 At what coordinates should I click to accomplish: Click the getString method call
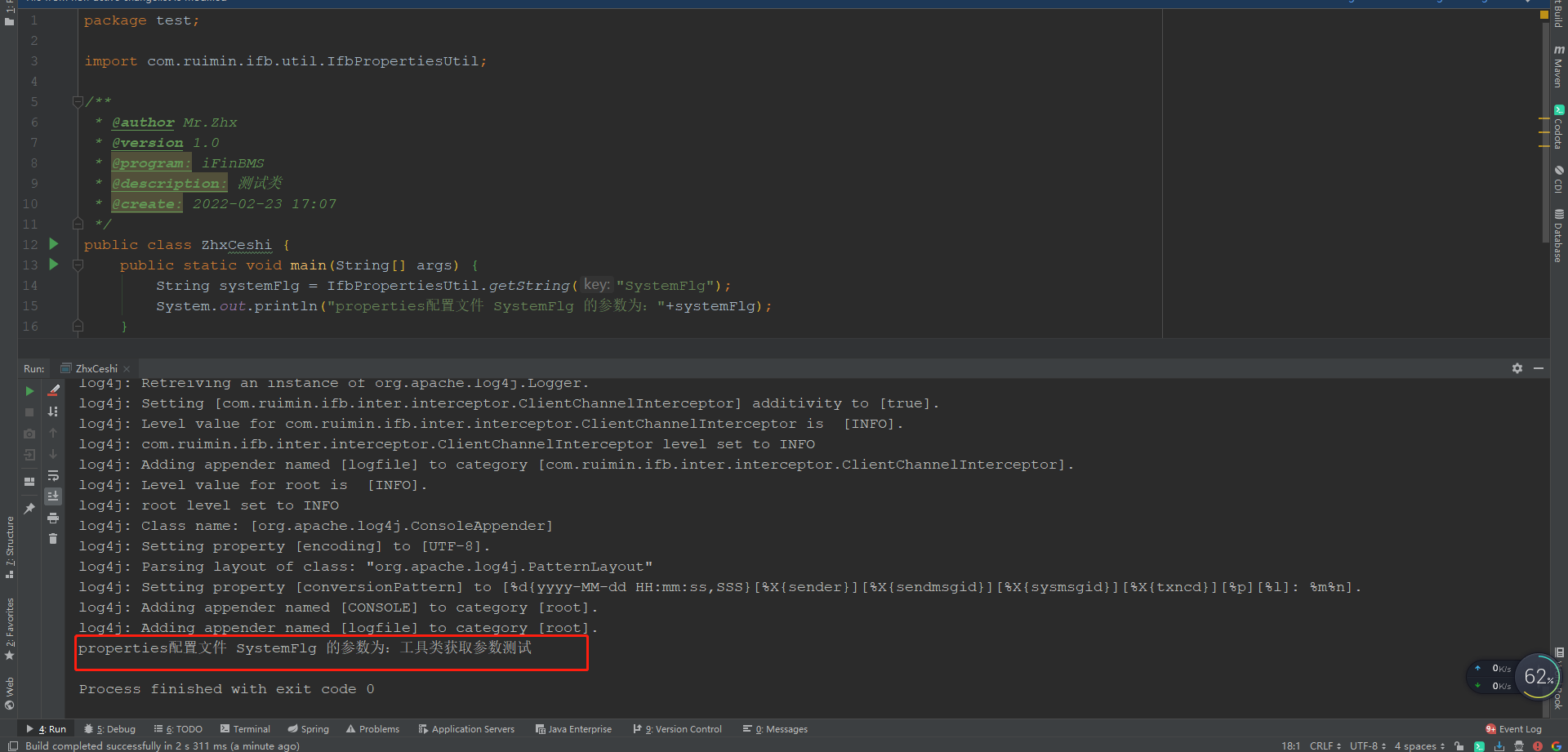click(x=529, y=286)
